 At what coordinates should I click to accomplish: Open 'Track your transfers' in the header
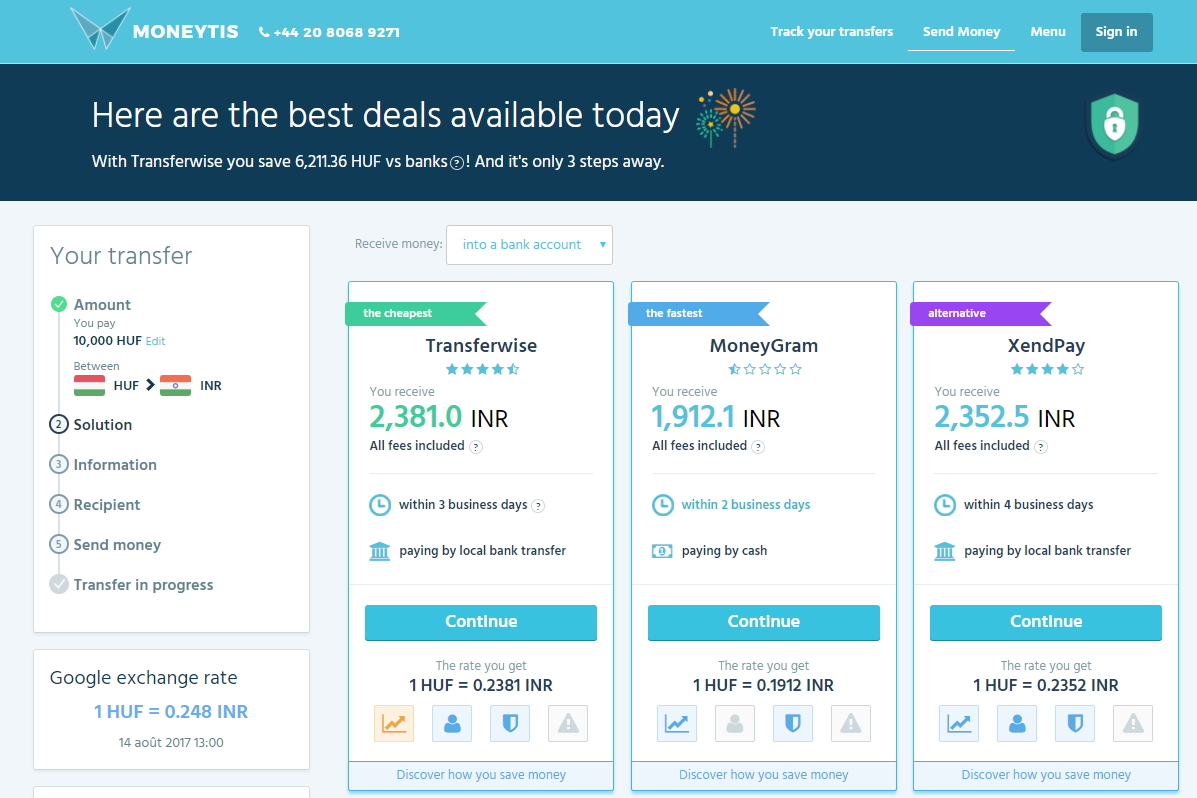(831, 31)
